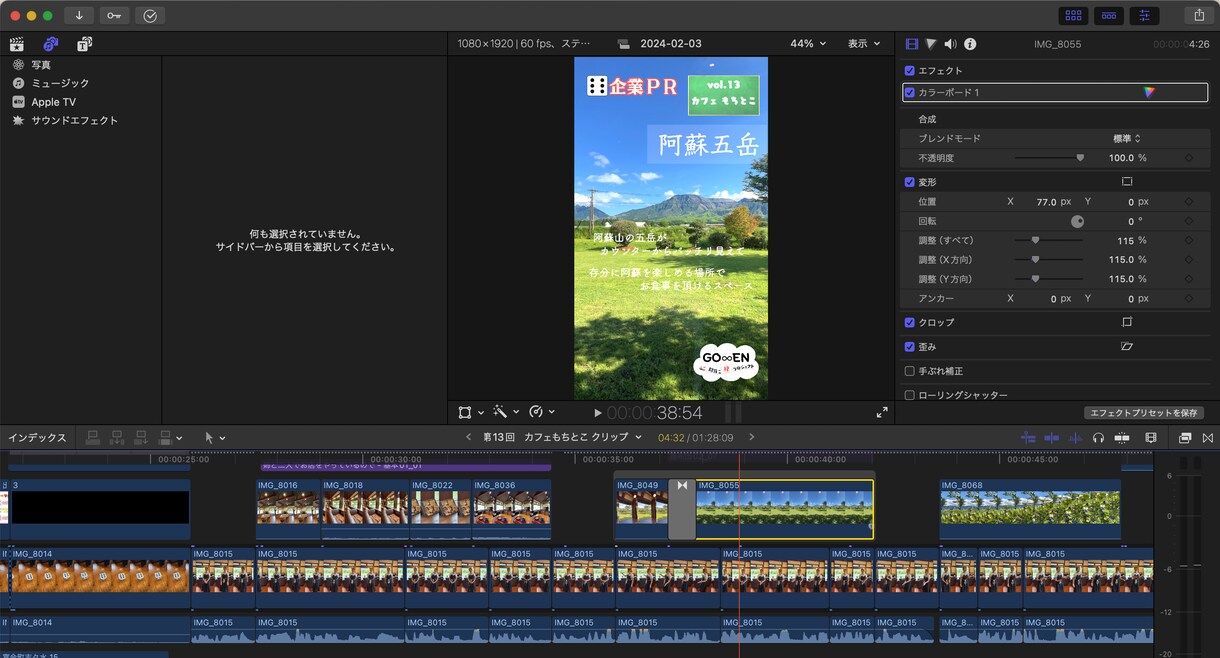The image size is (1220, 658).
Task: Open the Audio inspector speaker icon
Action: tap(952, 43)
